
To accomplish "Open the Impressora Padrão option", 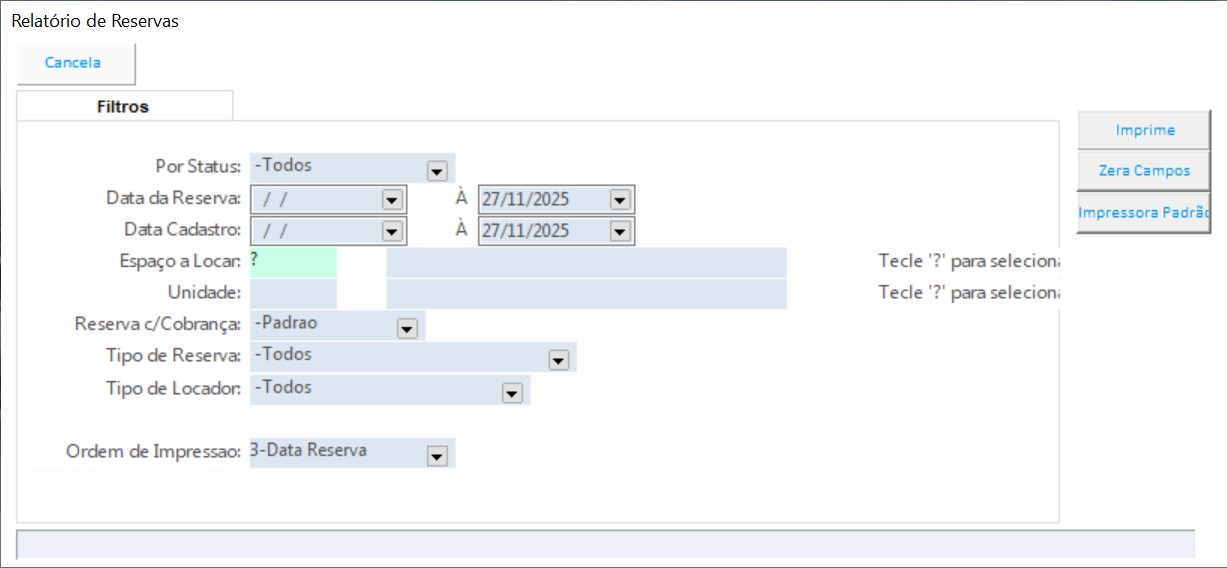I will coord(1144,213).
